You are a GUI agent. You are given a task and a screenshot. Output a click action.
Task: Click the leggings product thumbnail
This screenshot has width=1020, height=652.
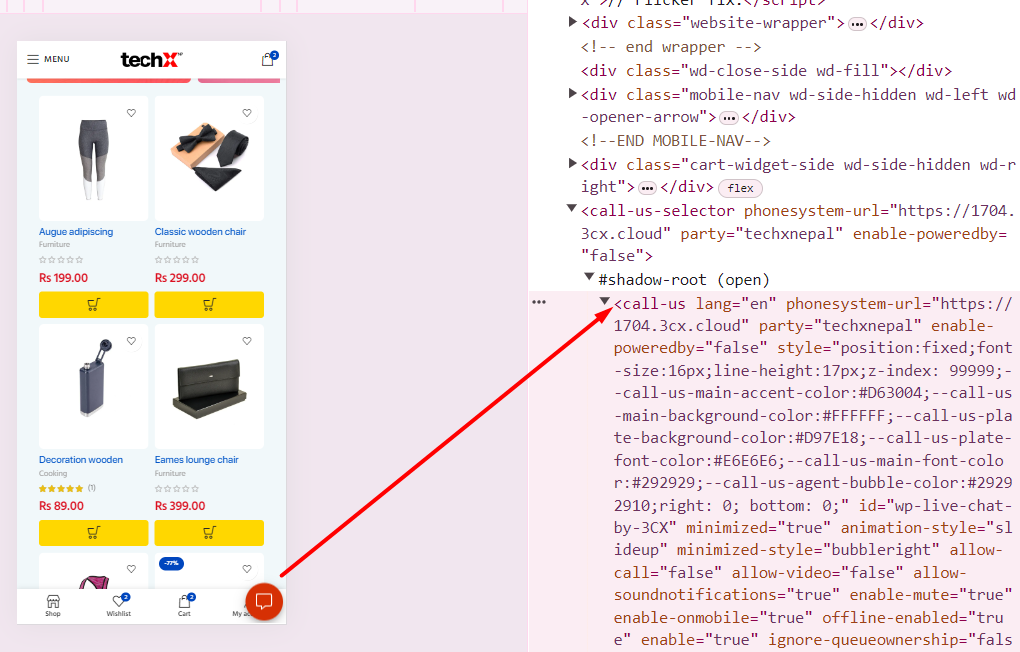[94, 159]
